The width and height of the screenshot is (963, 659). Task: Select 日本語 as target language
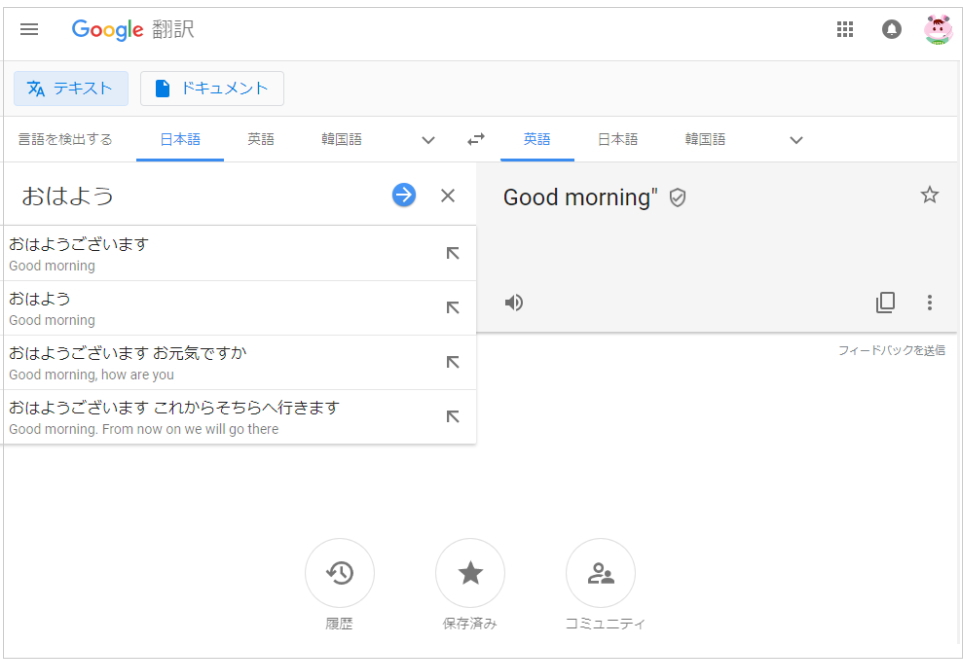(x=617, y=139)
